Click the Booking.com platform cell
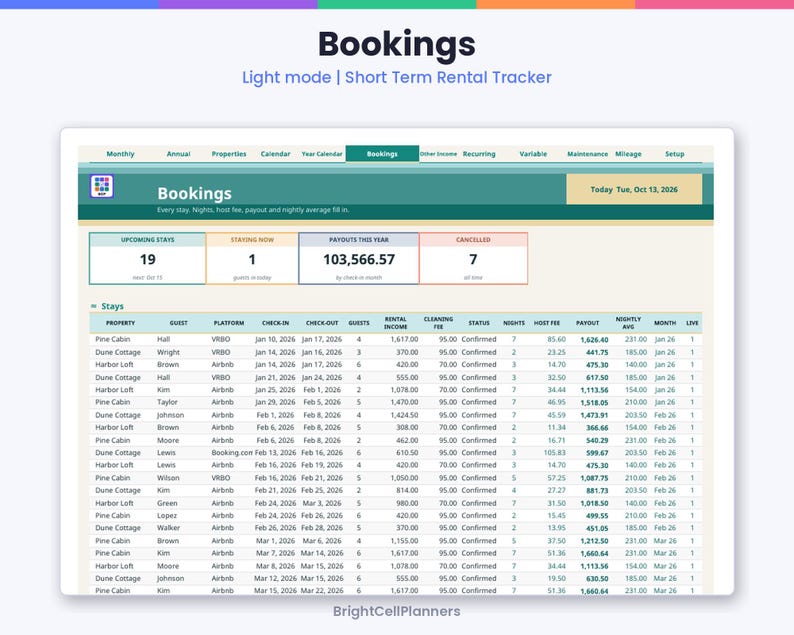Image resolution: width=794 pixels, height=635 pixels. [x=232, y=453]
